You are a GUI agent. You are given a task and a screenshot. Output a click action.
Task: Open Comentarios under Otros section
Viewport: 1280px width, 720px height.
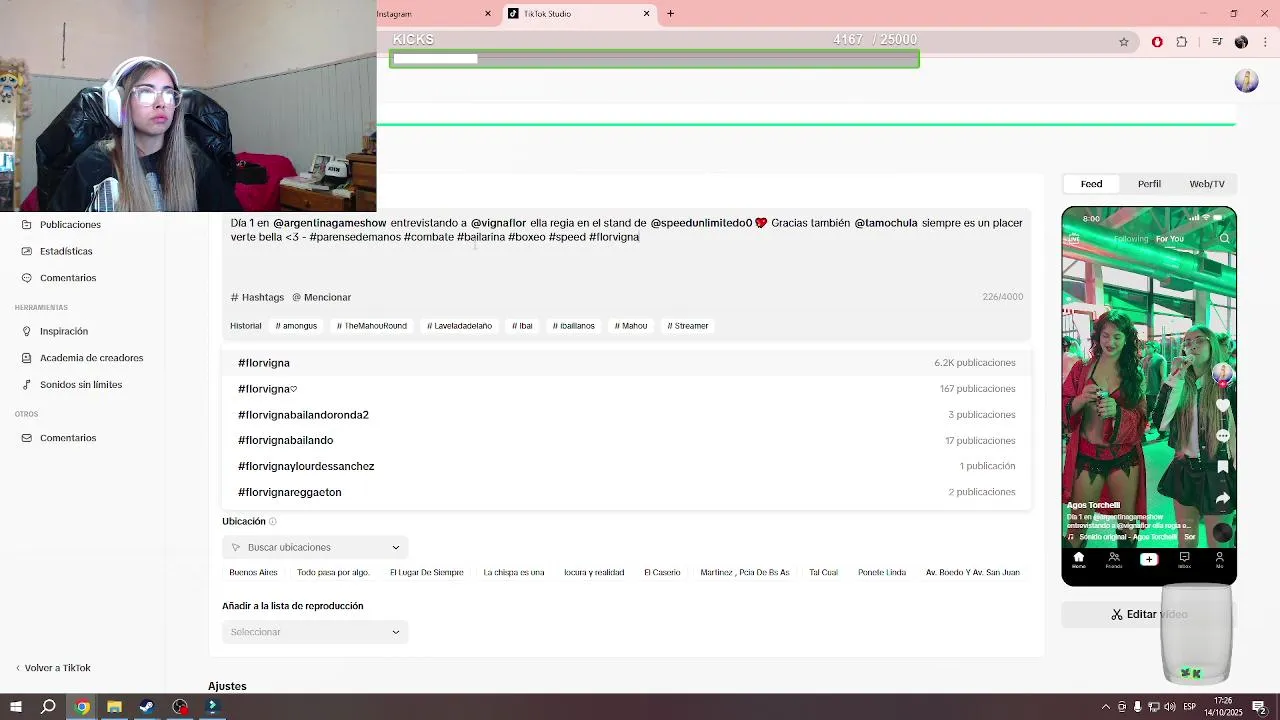tap(60, 438)
